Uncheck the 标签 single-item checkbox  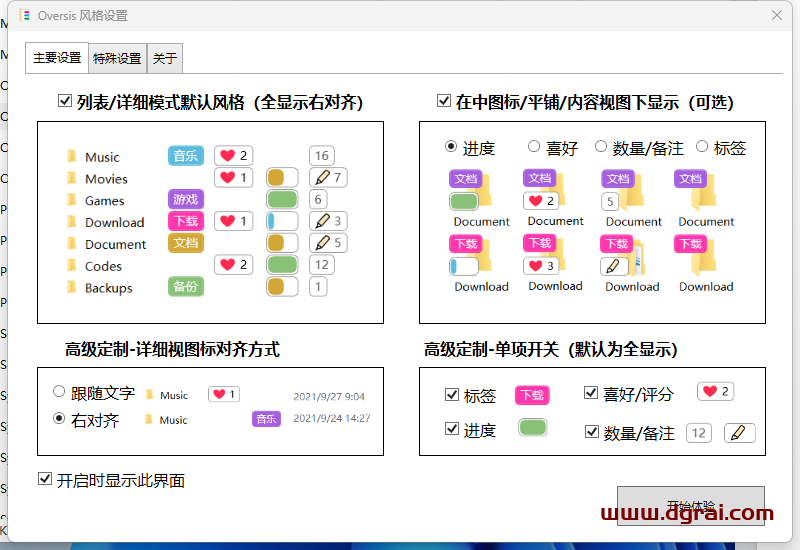click(452, 394)
